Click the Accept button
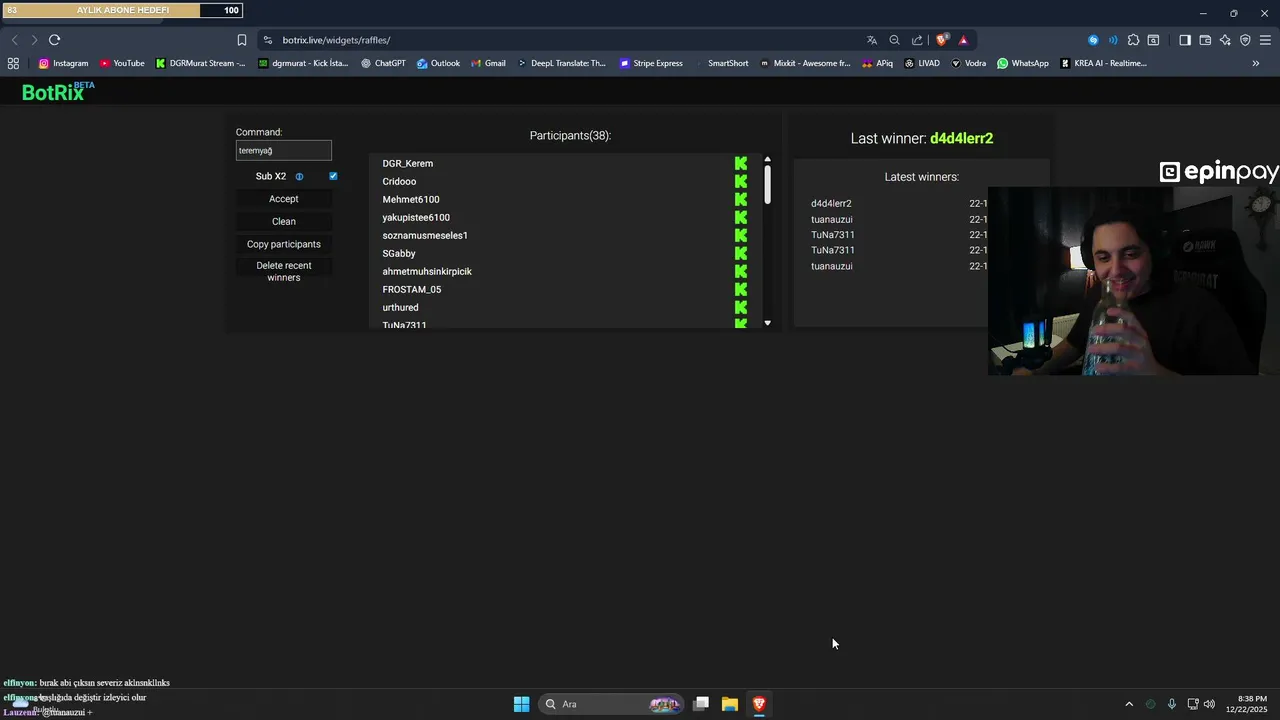1280x720 pixels. pos(284,199)
